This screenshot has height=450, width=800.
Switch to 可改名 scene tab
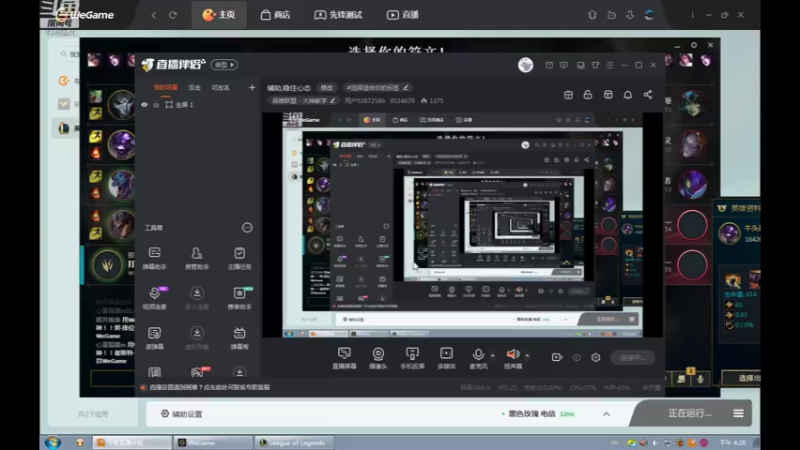pyautogui.click(x=220, y=88)
